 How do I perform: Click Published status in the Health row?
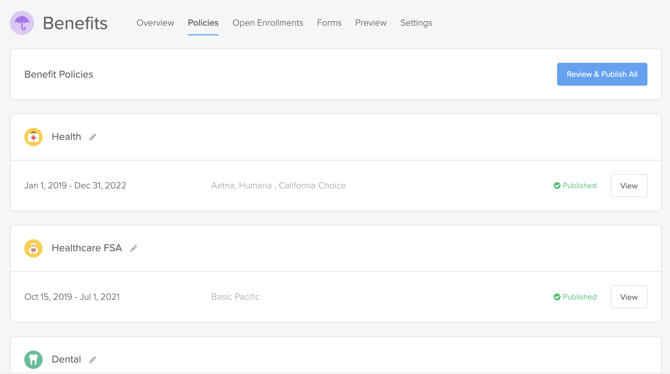point(579,186)
